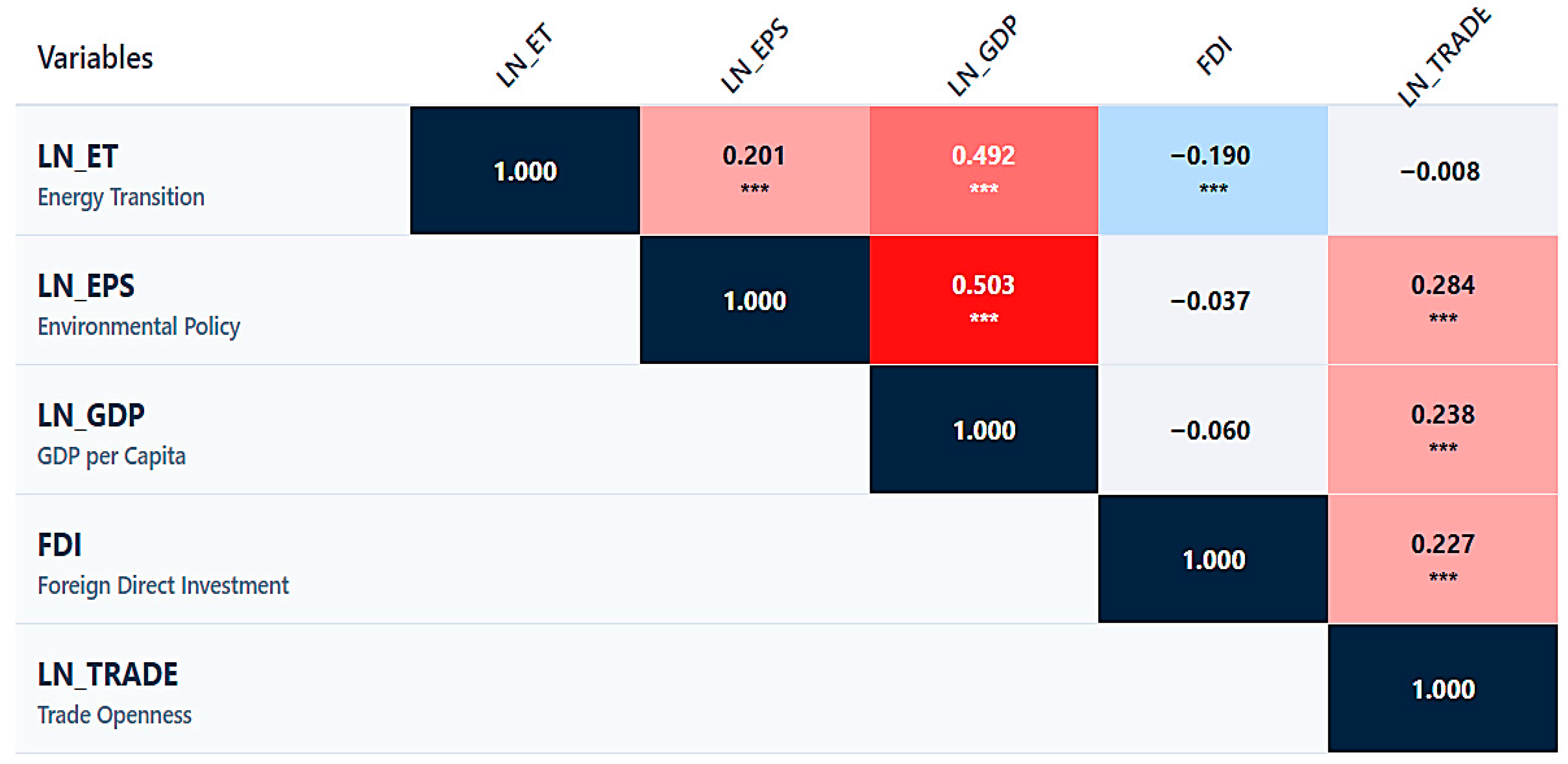Select the rotated LN_EPS column header
This screenshot has height=764, width=1568.
coord(755,56)
